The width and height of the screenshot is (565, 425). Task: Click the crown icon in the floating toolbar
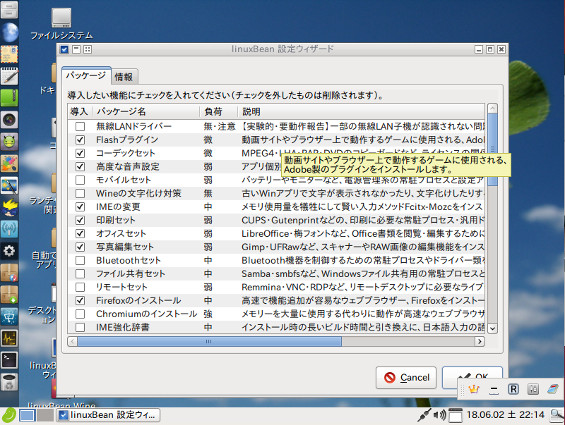473,389
